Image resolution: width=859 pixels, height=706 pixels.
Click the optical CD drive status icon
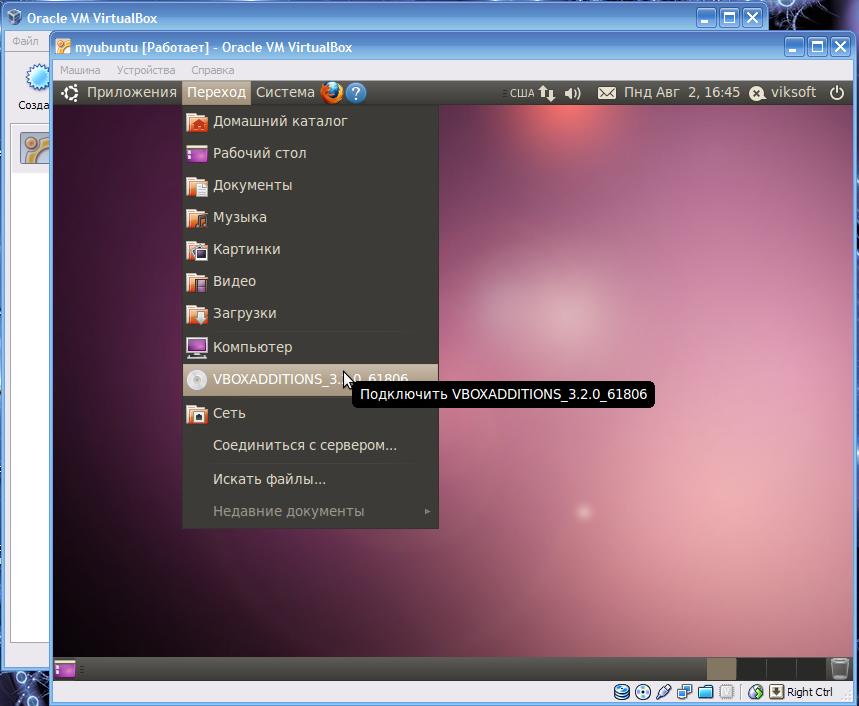tap(643, 692)
